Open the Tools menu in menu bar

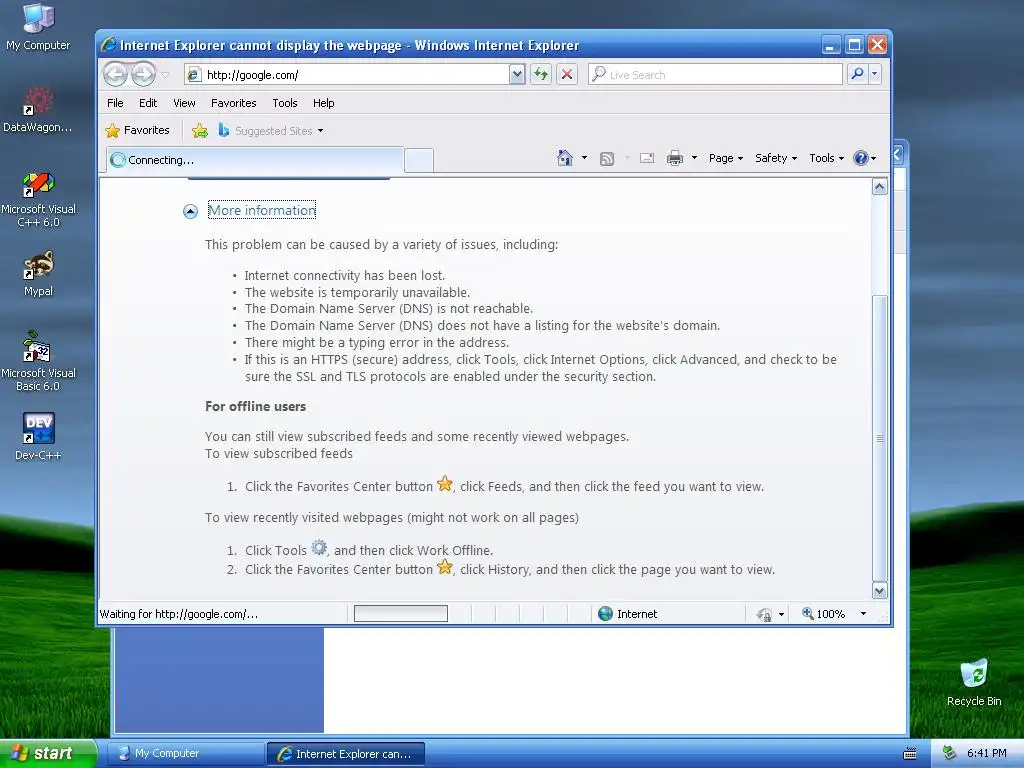285,103
